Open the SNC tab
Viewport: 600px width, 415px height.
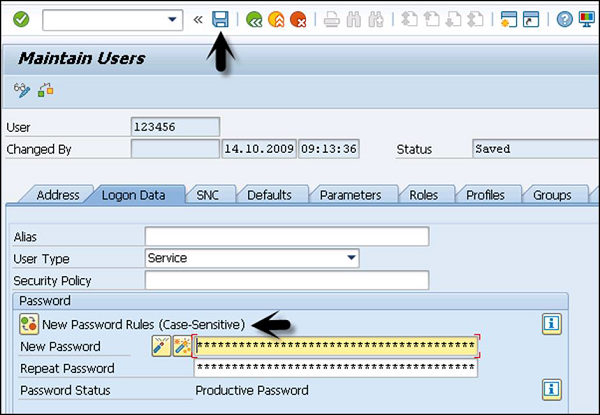pos(207,195)
